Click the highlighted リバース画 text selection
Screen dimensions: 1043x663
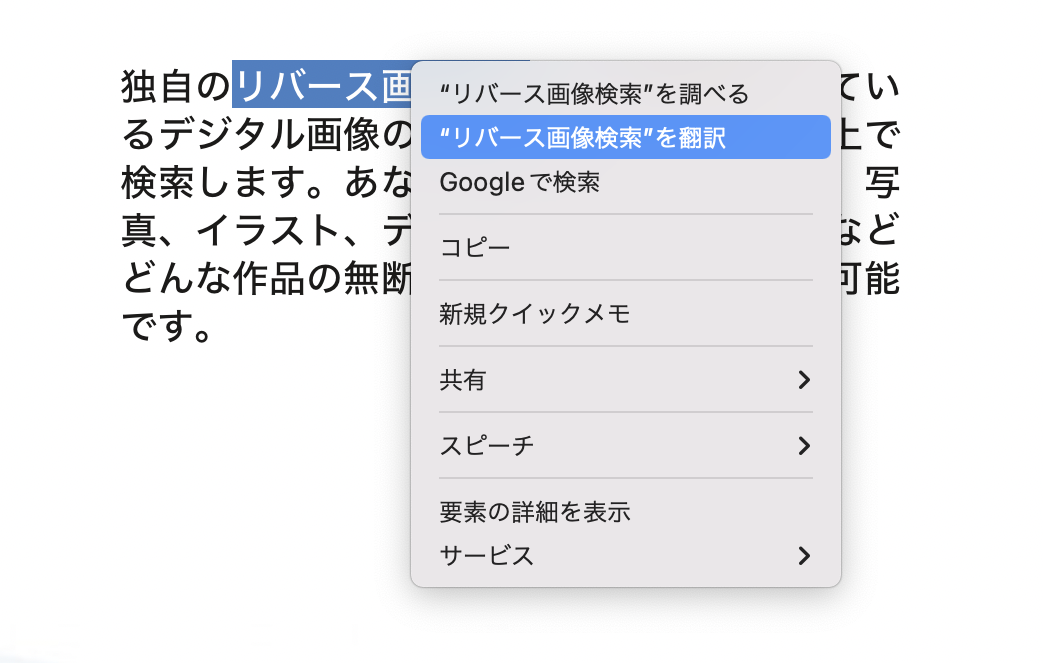(x=320, y=86)
